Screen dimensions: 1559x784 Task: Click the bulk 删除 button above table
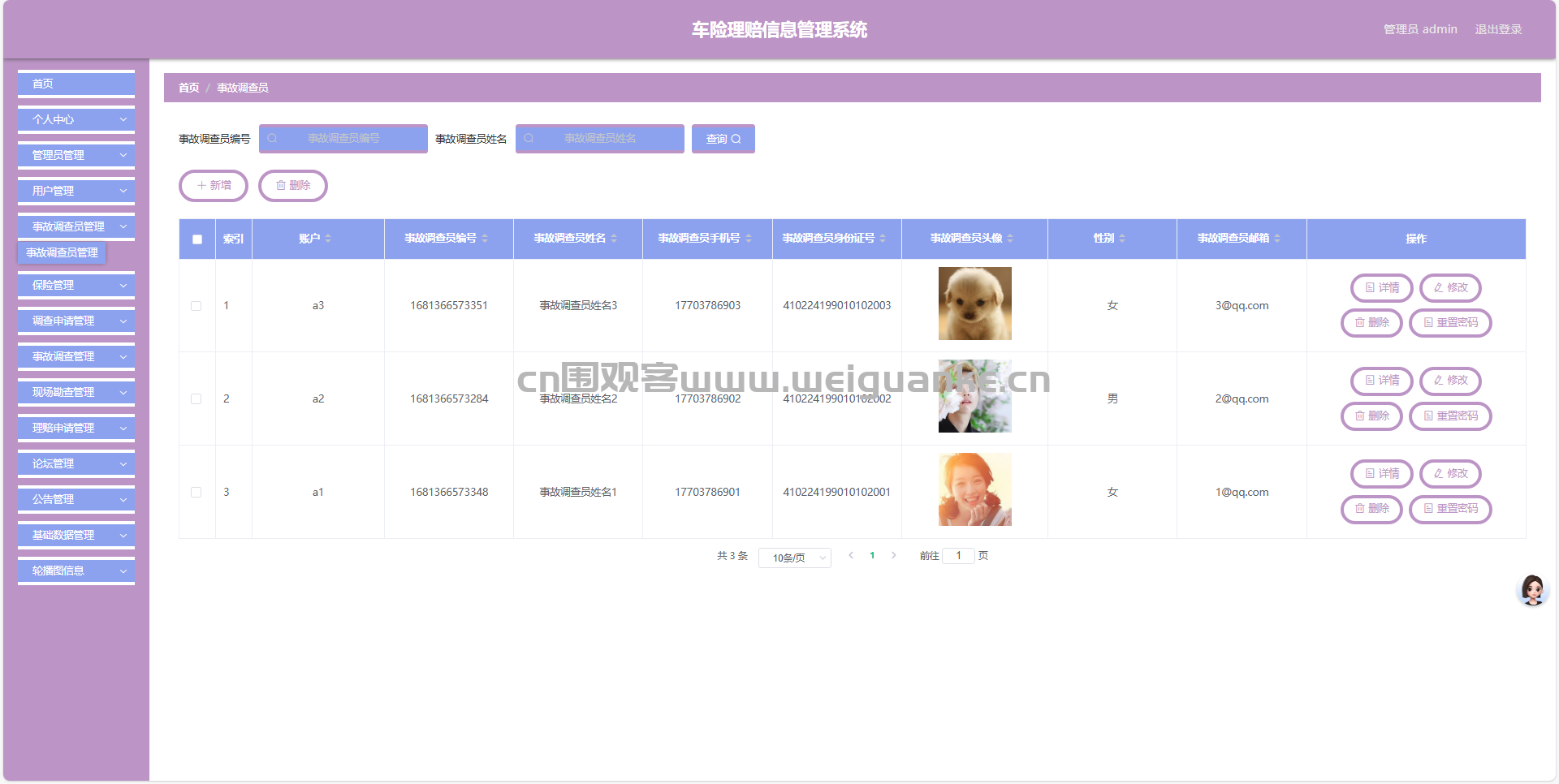pos(293,186)
